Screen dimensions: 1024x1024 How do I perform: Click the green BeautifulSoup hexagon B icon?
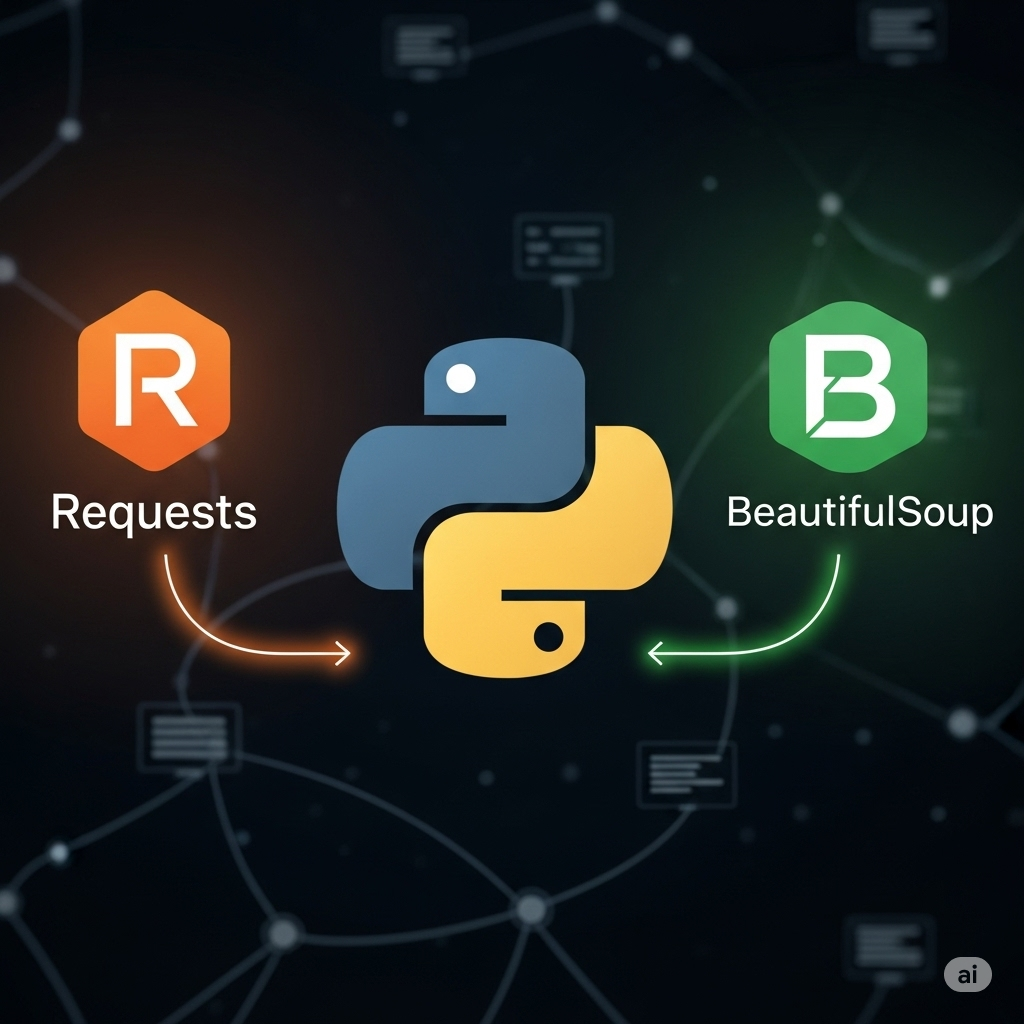848,387
